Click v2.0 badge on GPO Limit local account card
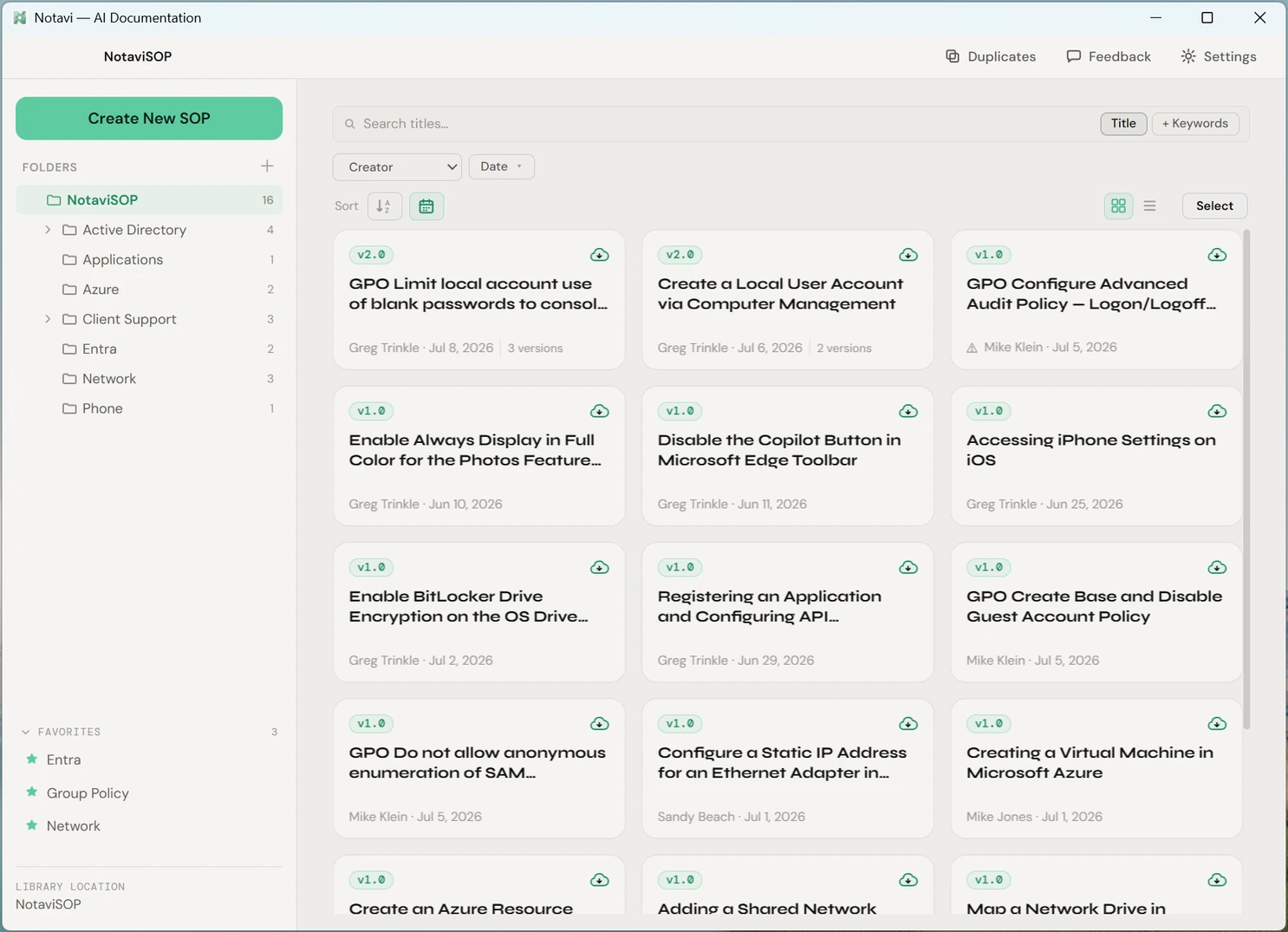Image resolution: width=1288 pixels, height=932 pixels. tap(371, 255)
